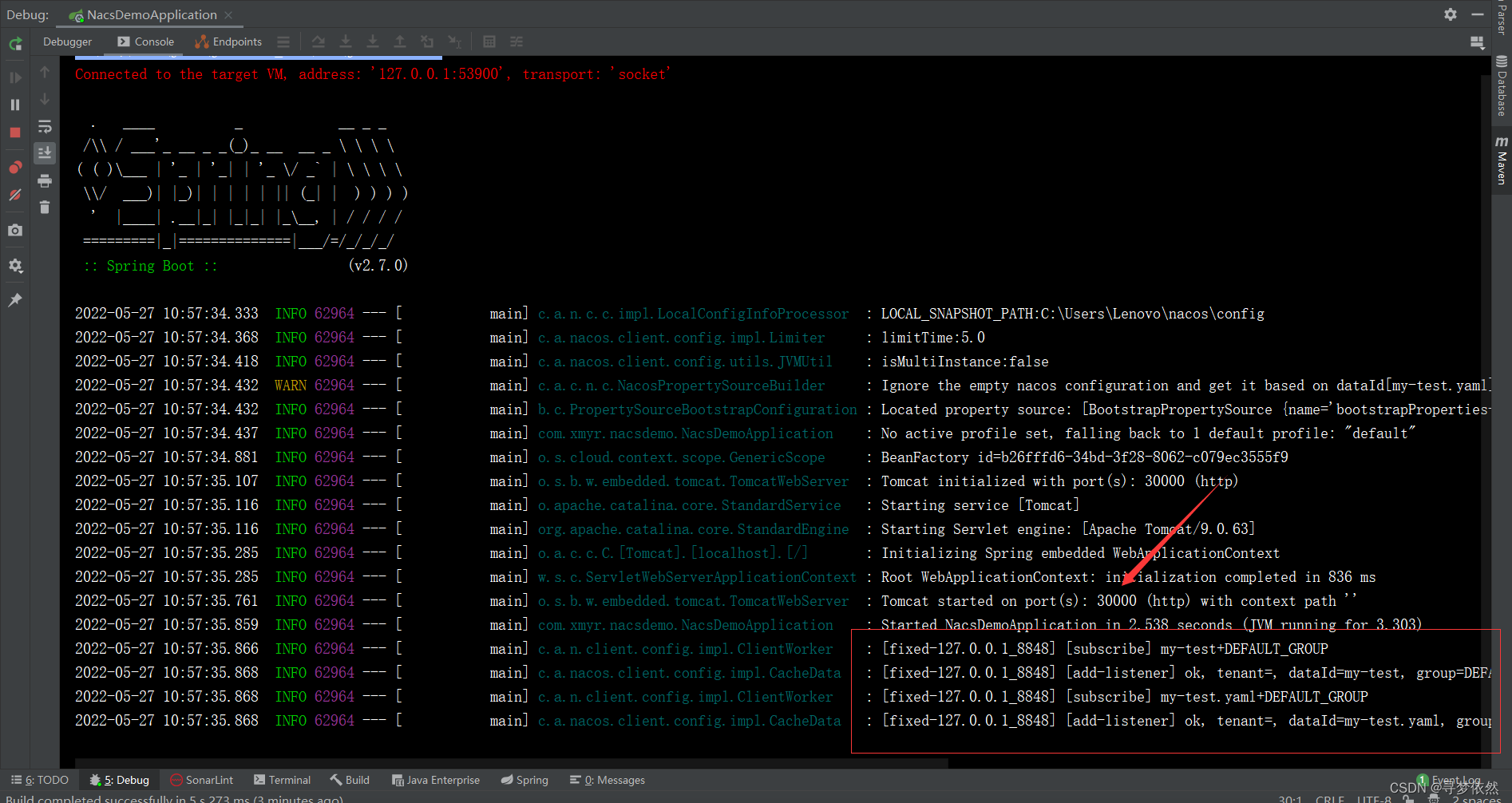
Task: Click ':: Spring Boot ::' banner text
Action: pyautogui.click(x=150, y=266)
